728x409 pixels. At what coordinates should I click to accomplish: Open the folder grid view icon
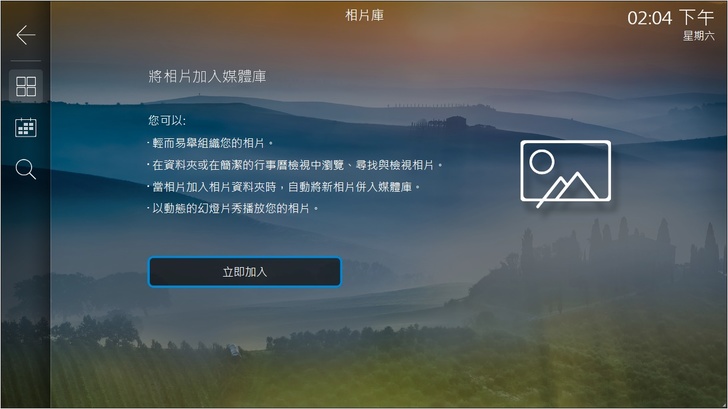tap(26, 86)
